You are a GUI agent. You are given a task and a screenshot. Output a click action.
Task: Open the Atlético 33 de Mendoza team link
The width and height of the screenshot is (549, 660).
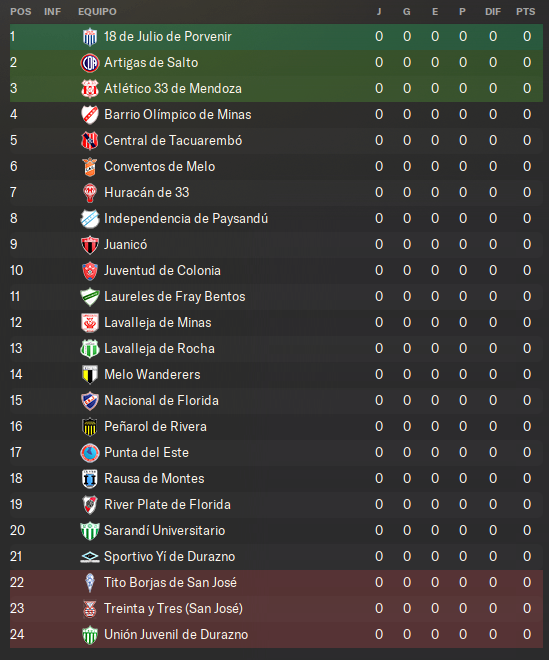coord(173,88)
